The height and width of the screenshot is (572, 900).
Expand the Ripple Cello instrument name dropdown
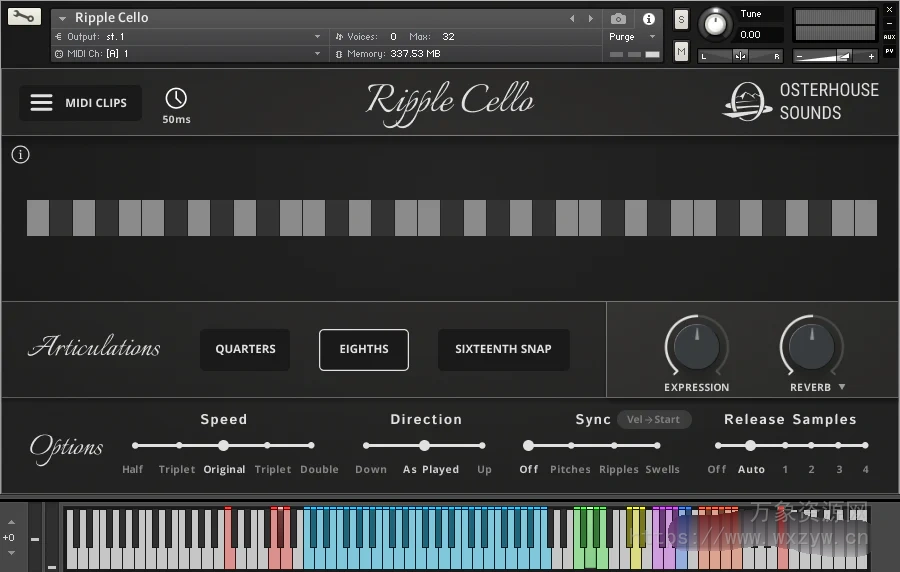62,18
